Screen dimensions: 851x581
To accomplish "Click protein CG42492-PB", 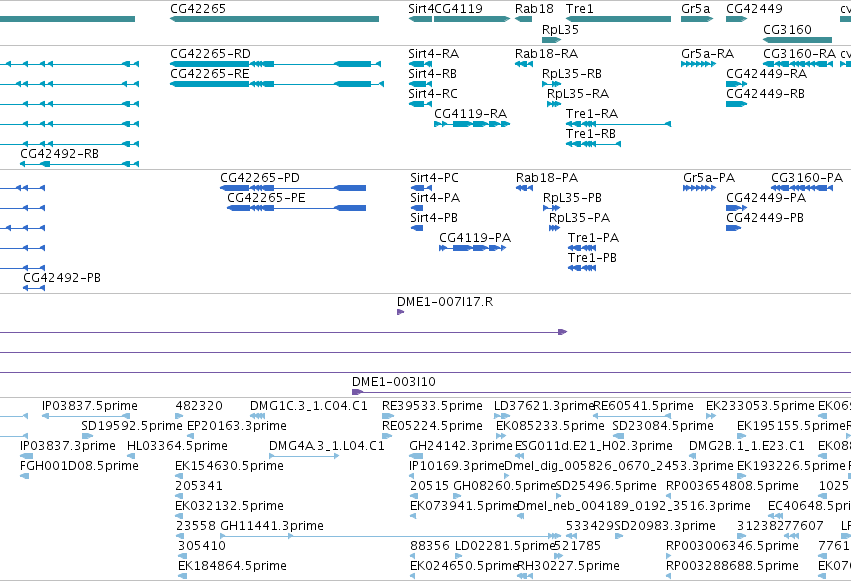I will coord(34,288).
